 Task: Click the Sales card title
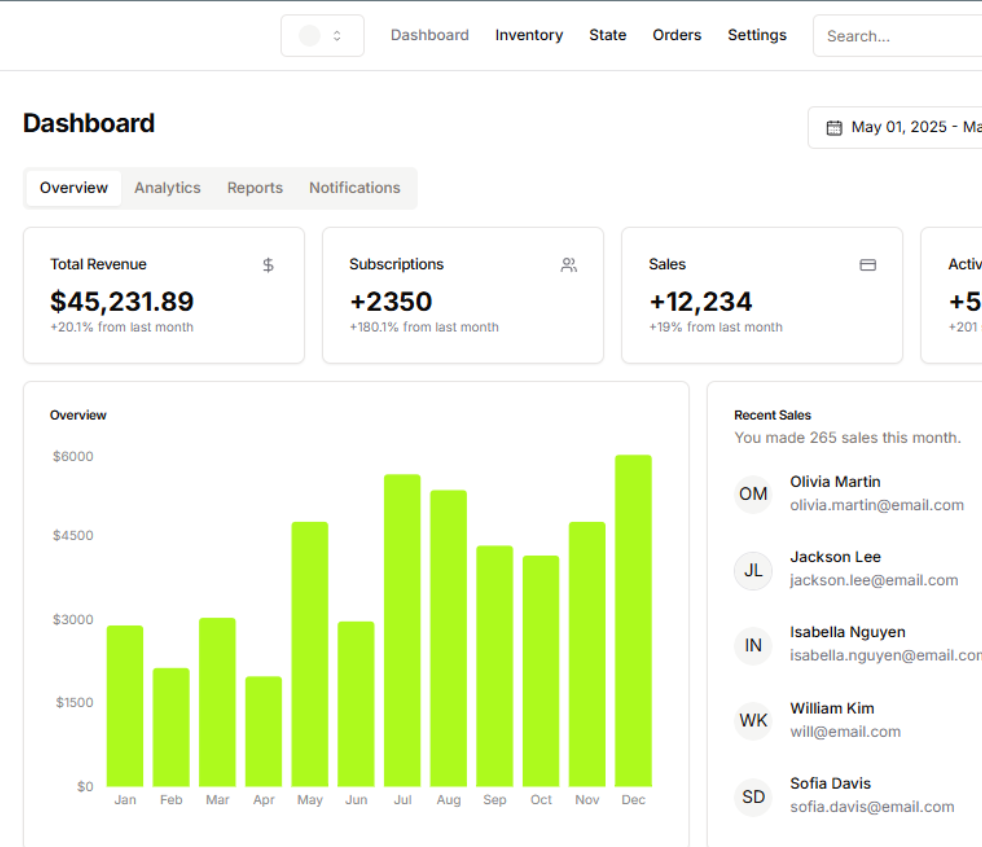point(667,264)
